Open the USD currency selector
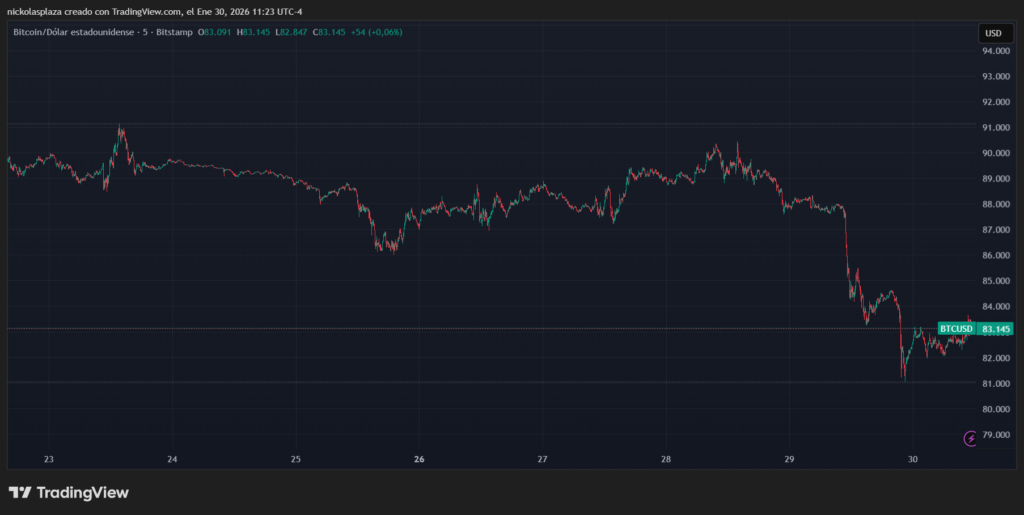Screen dimensions: 1024x515 993,33
